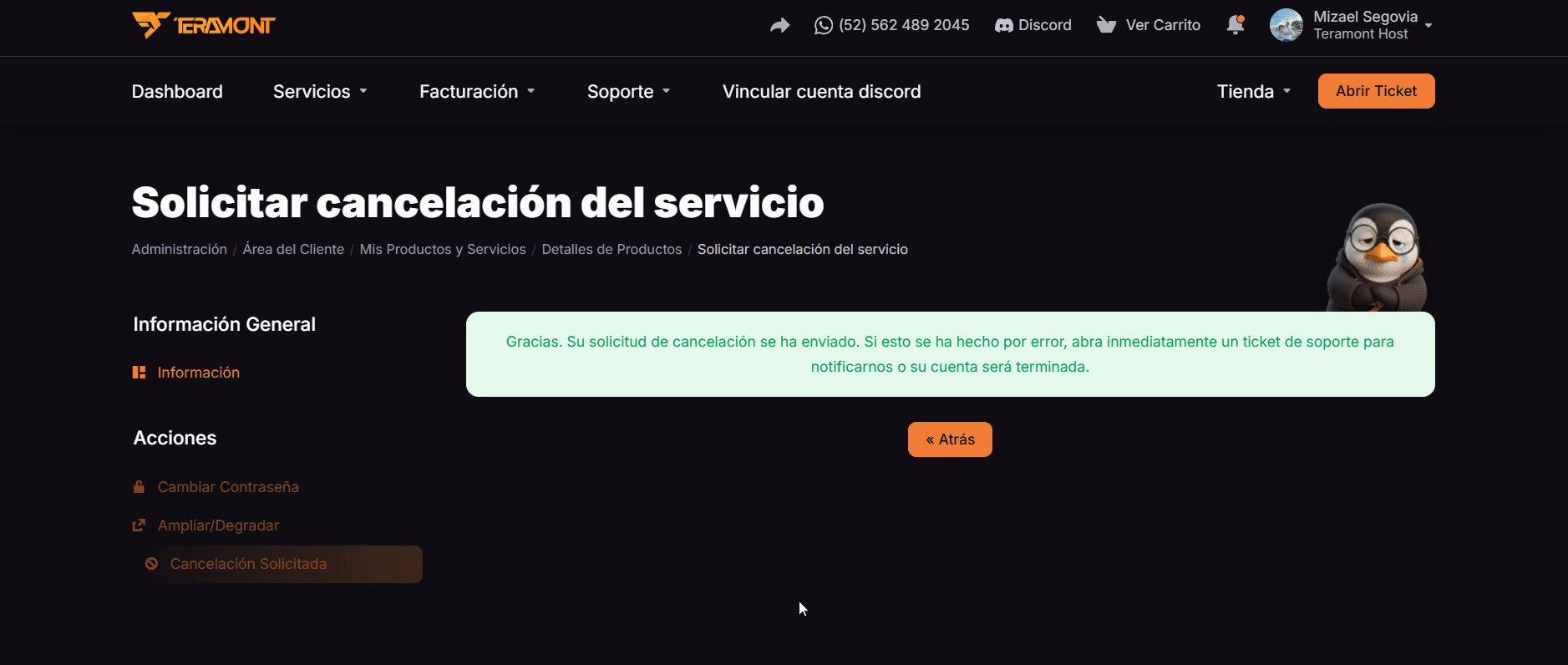The height and width of the screenshot is (665, 1568).
Task: Expand the Facturación menu
Action: (x=478, y=92)
